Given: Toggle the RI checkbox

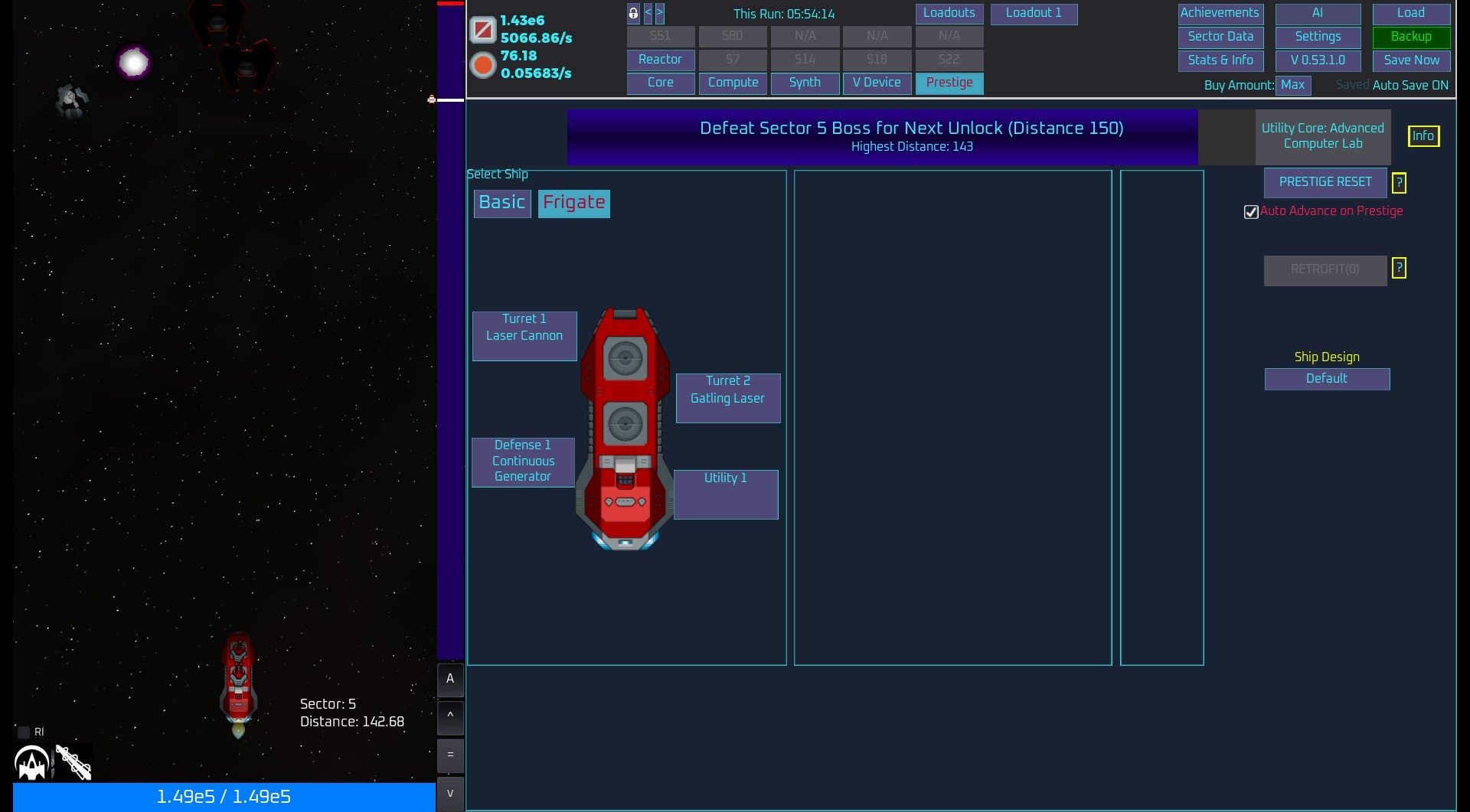Looking at the screenshot, I should point(24,732).
